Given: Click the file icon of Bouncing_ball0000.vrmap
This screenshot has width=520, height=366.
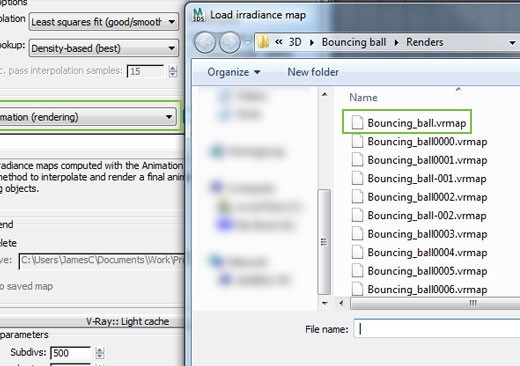Looking at the screenshot, I should 357,141.
